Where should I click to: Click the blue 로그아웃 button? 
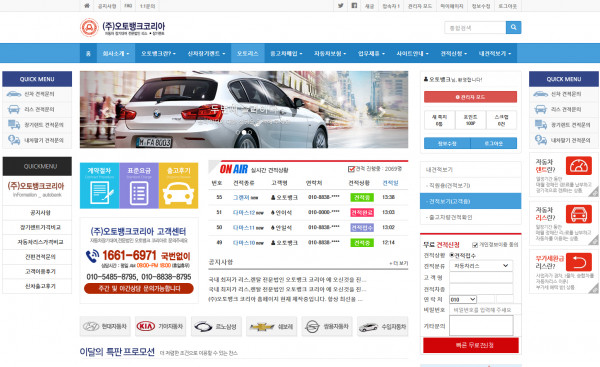[x=494, y=144]
